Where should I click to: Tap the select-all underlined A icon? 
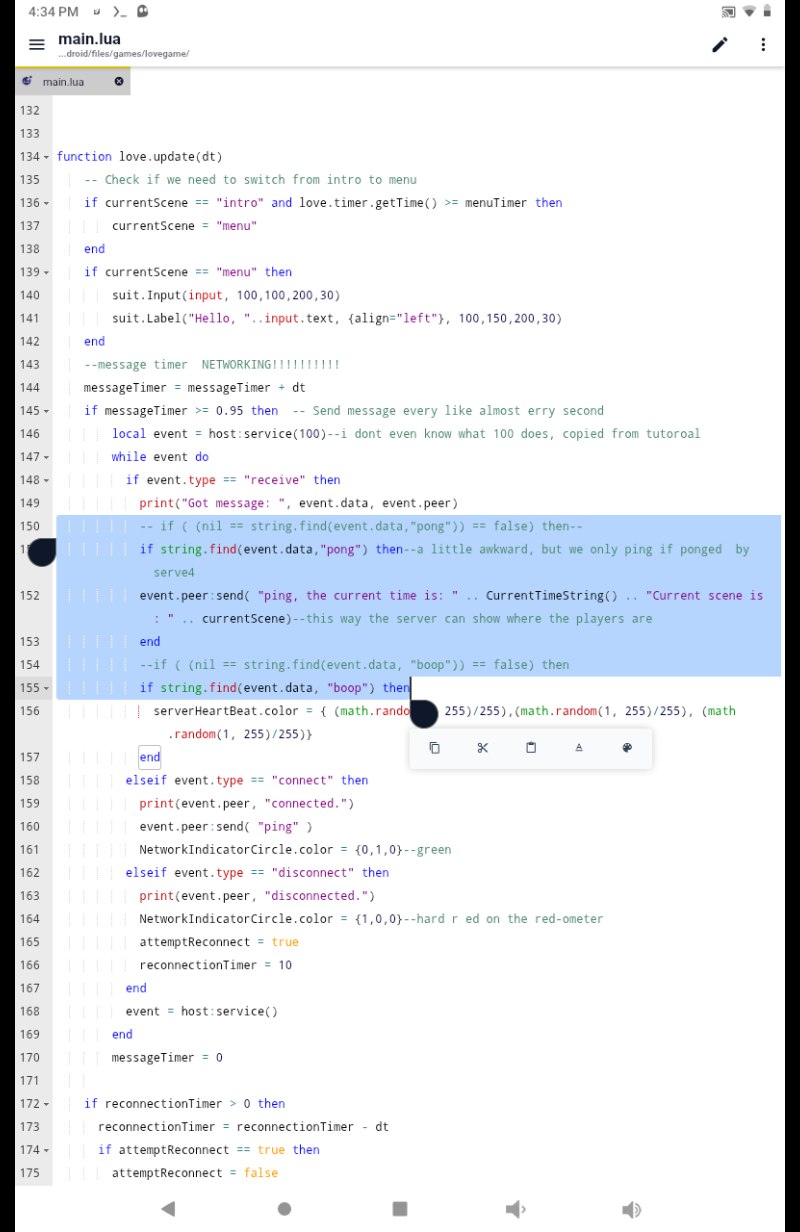[x=579, y=748]
